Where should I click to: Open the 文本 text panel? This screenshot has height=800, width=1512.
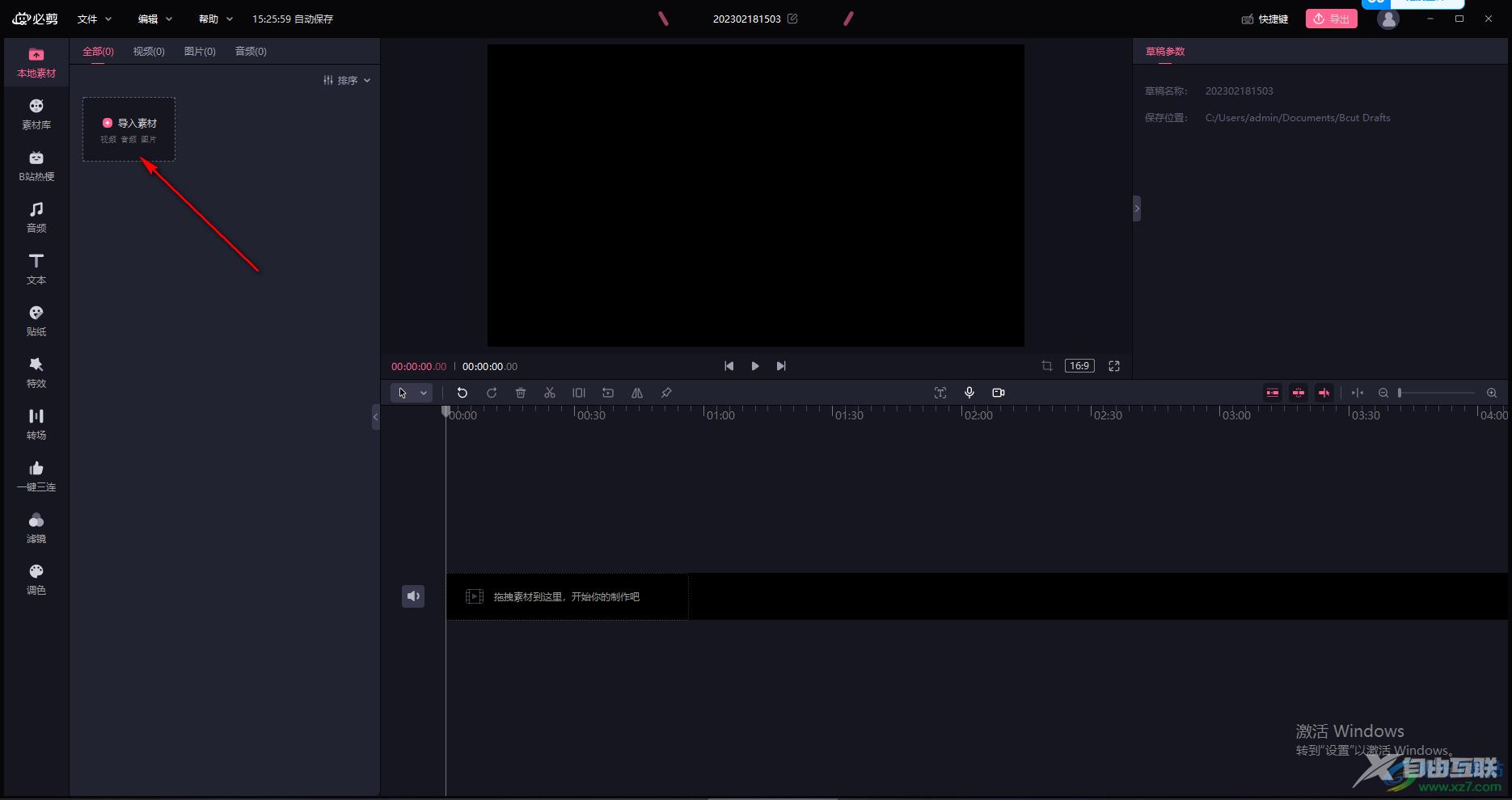click(36, 269)
